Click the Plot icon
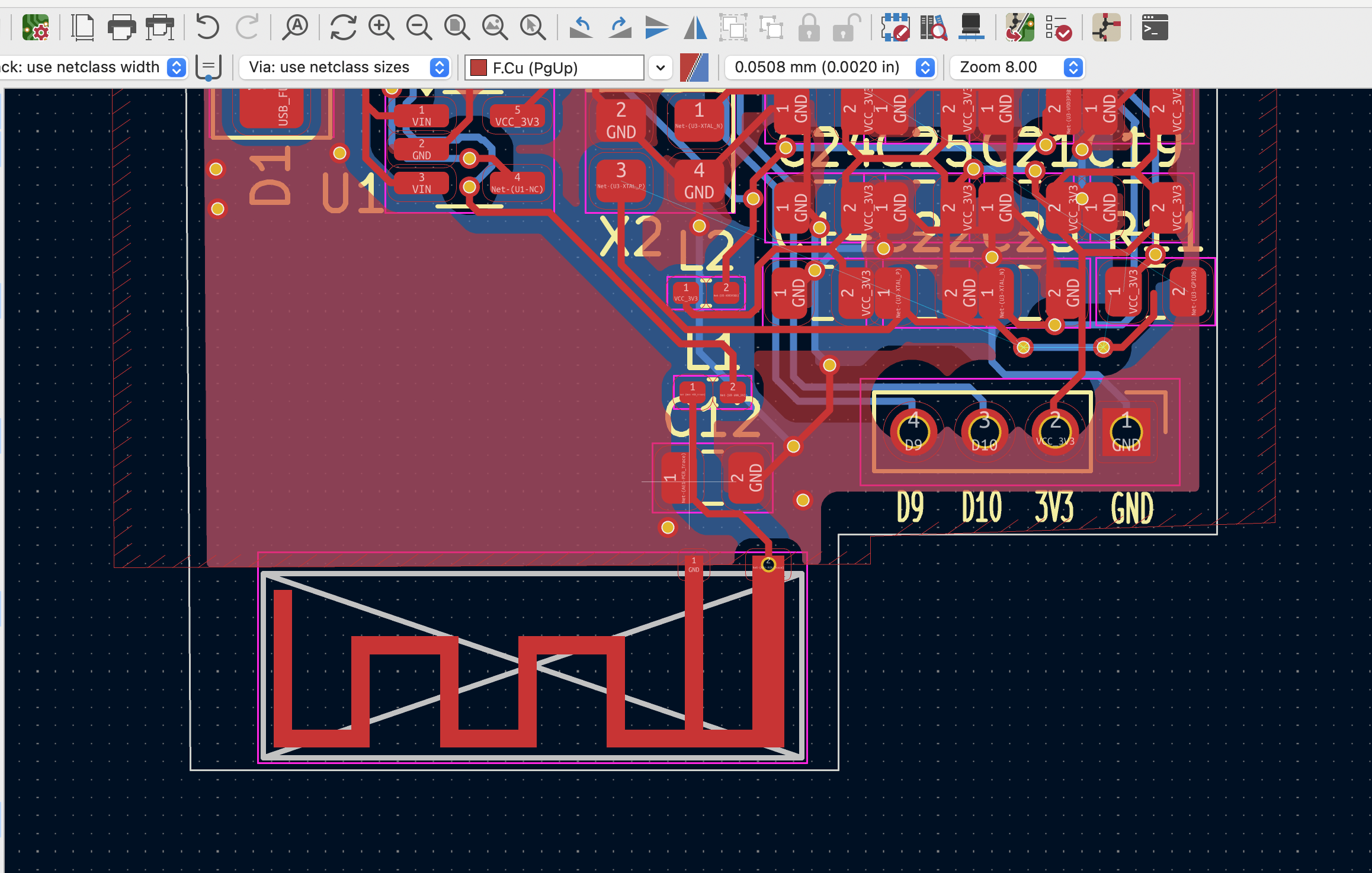This screenshot has width=1372, height=873. pyautogui.click(x=160, y=27)
